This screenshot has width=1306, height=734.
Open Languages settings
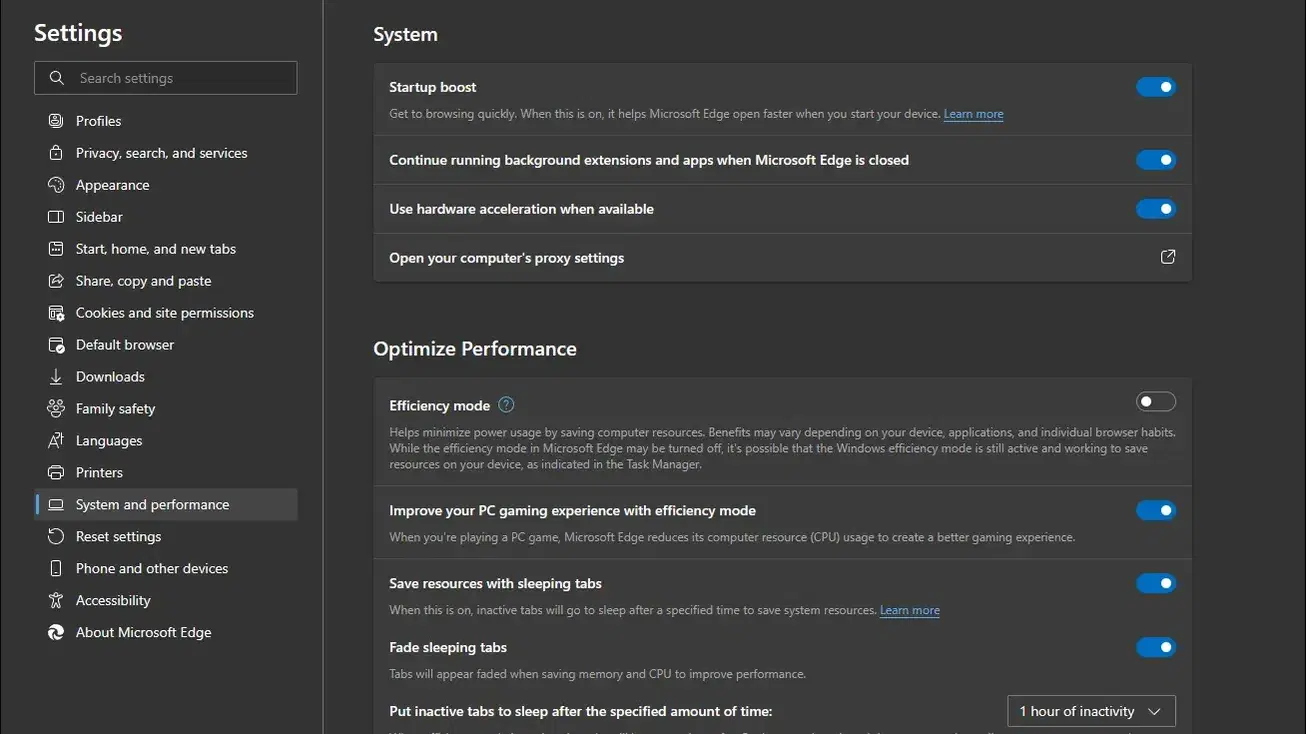tap(166, 441)
